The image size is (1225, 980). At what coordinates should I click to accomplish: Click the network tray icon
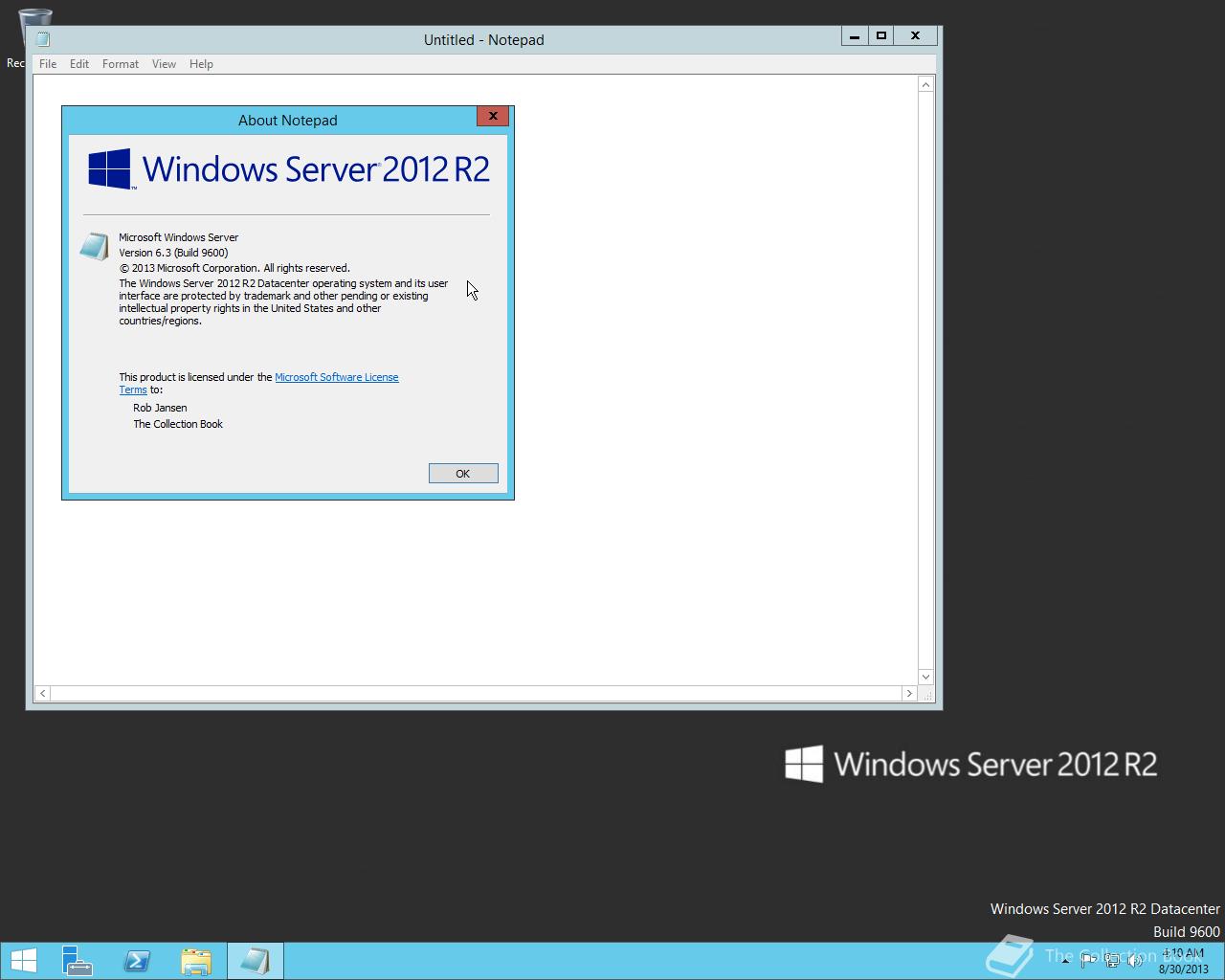1112,961
